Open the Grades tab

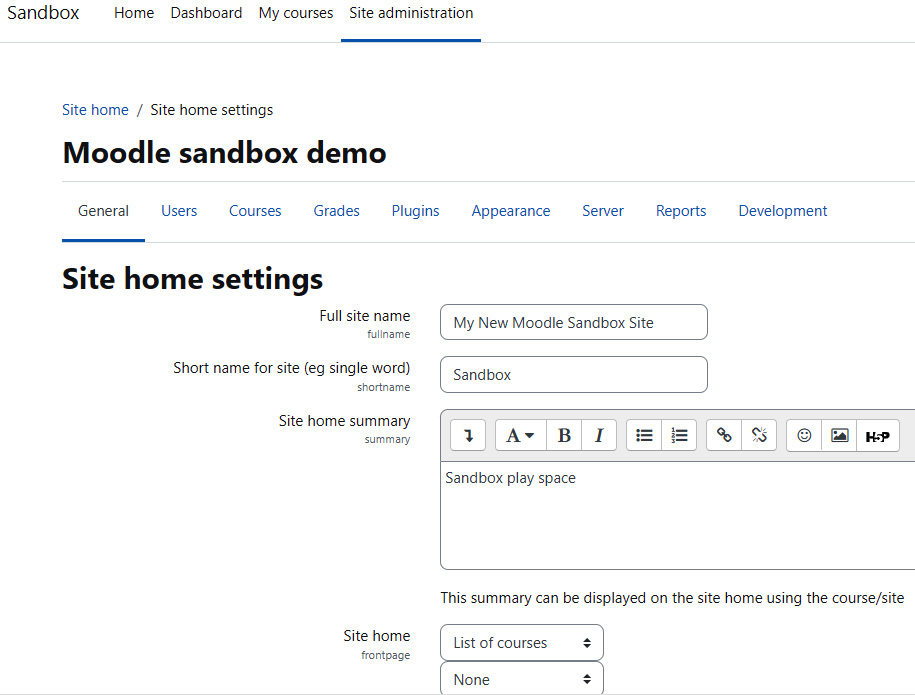pos(337,211)
